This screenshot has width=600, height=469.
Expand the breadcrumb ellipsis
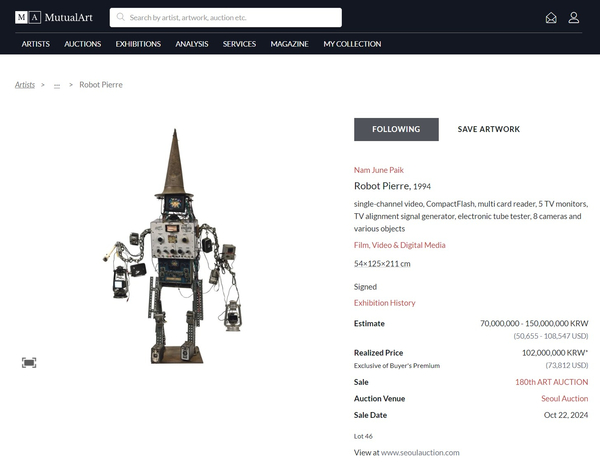pyautogui.click(x=57, y=85)
